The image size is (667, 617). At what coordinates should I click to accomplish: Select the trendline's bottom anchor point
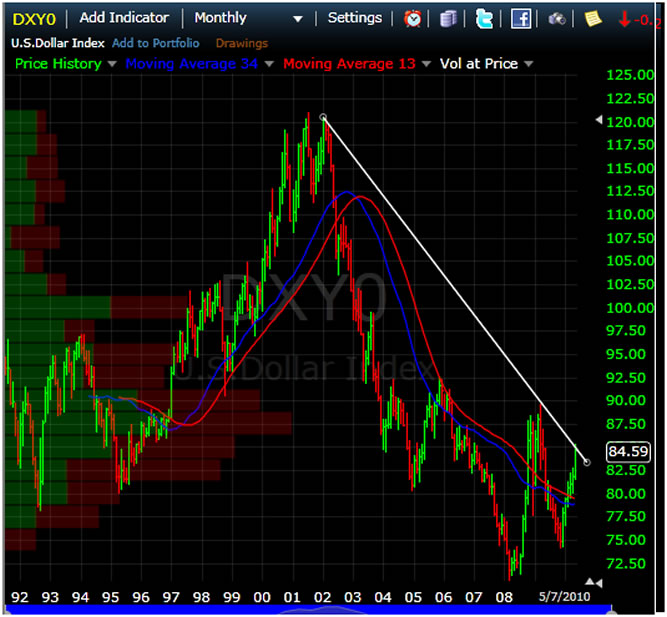click(x=587, y=462)
